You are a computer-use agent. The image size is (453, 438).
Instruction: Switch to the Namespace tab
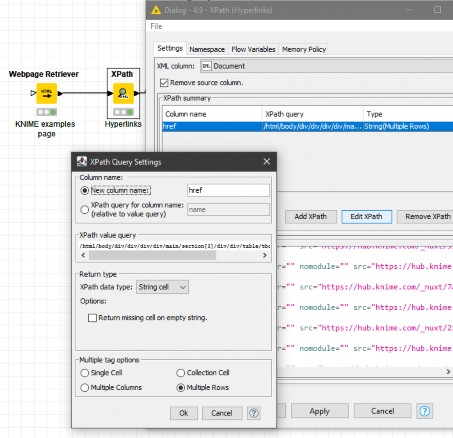tap(207, 49)
